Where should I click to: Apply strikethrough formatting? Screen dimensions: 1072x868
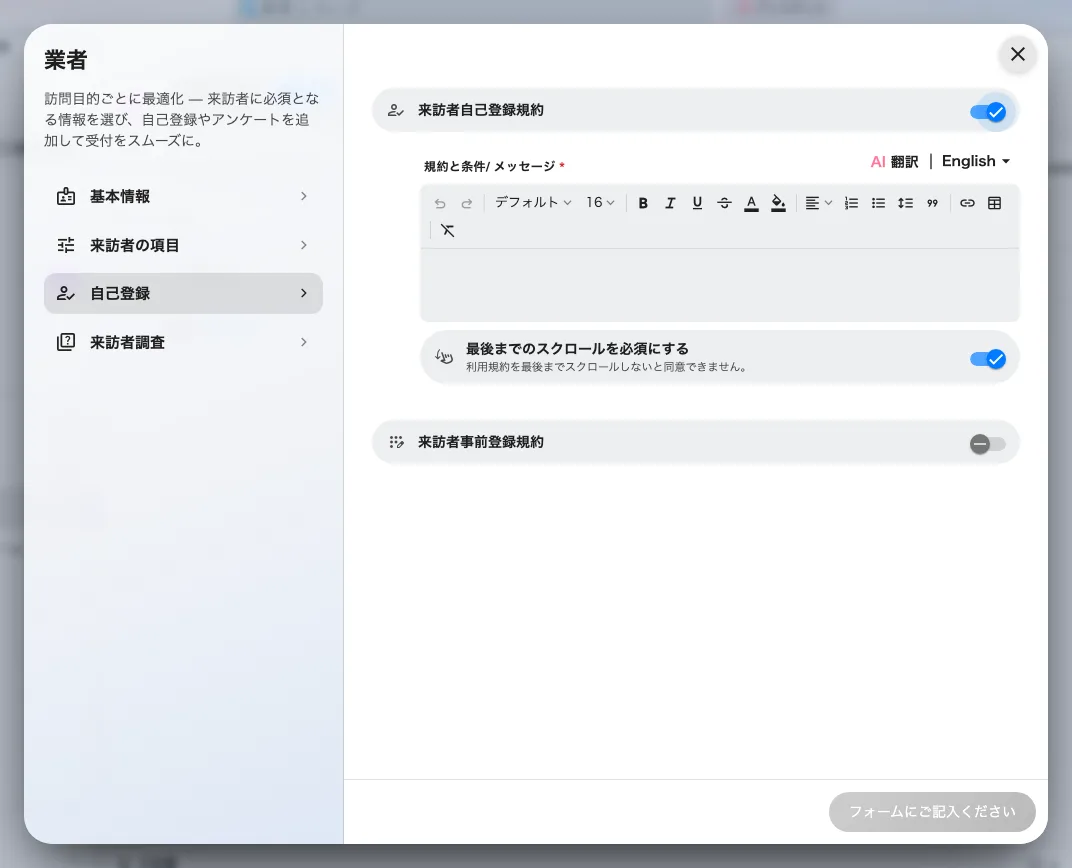coord(724,203)
